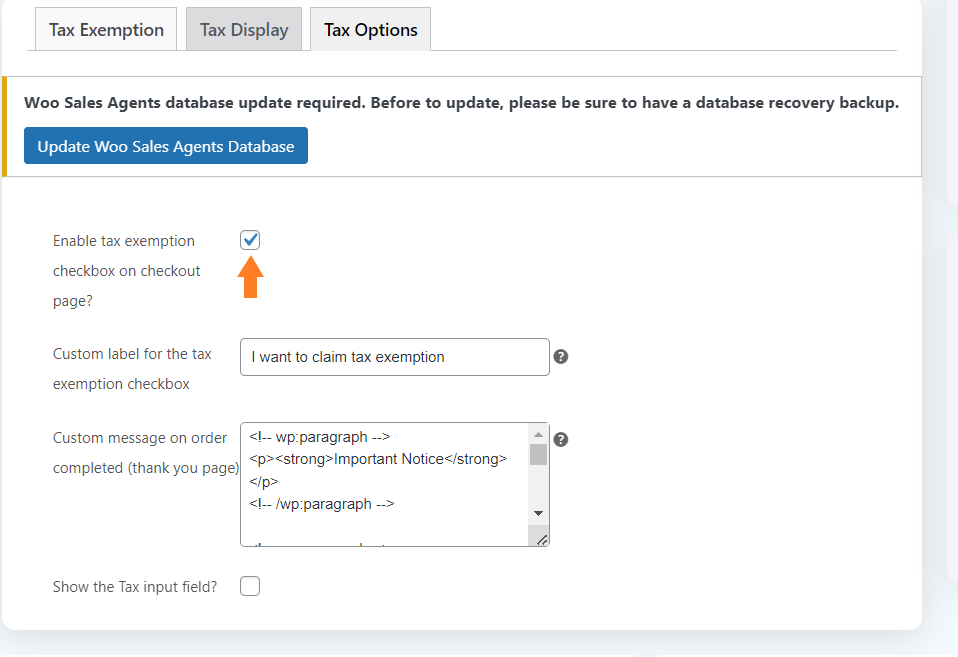Switch to the Tax Exemption tab

[106, 29]
